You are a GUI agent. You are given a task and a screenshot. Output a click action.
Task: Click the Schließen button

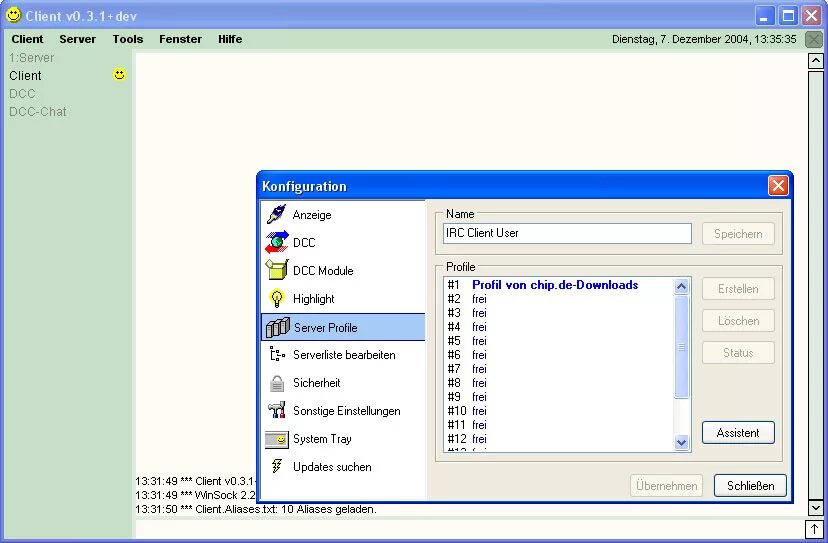750,485
